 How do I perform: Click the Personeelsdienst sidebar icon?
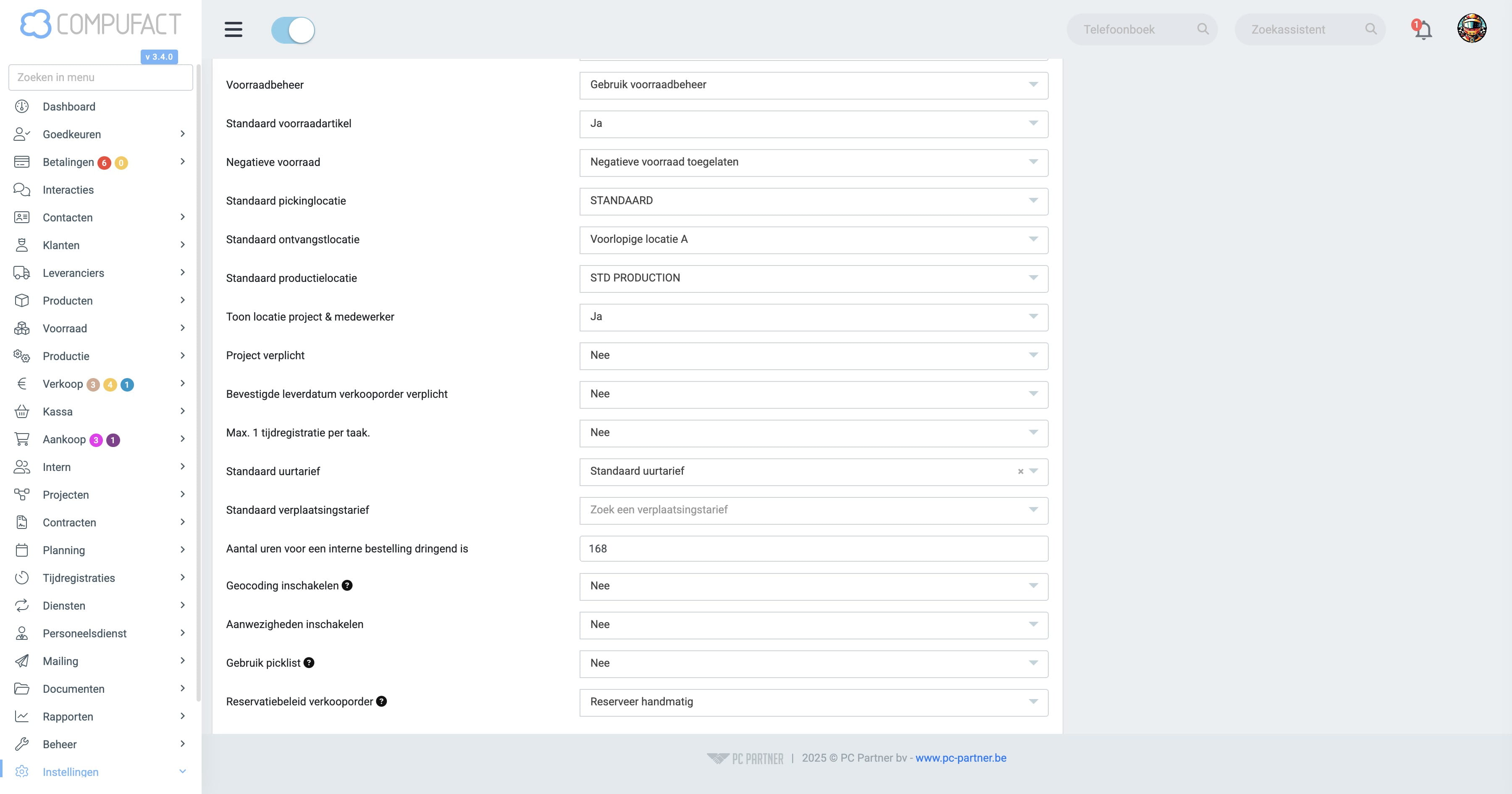(x=22, y=633)
